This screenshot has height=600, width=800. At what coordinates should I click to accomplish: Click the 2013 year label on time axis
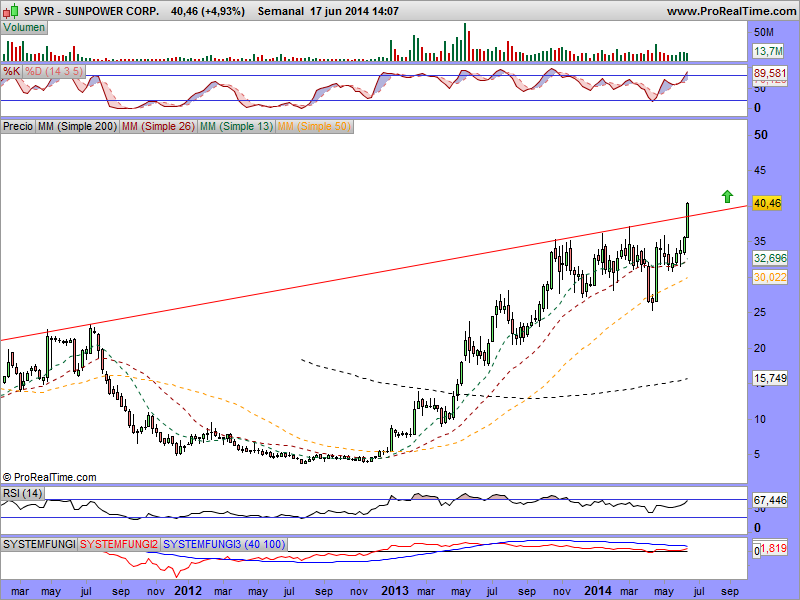pyautogui.click(x=395, y=591)
